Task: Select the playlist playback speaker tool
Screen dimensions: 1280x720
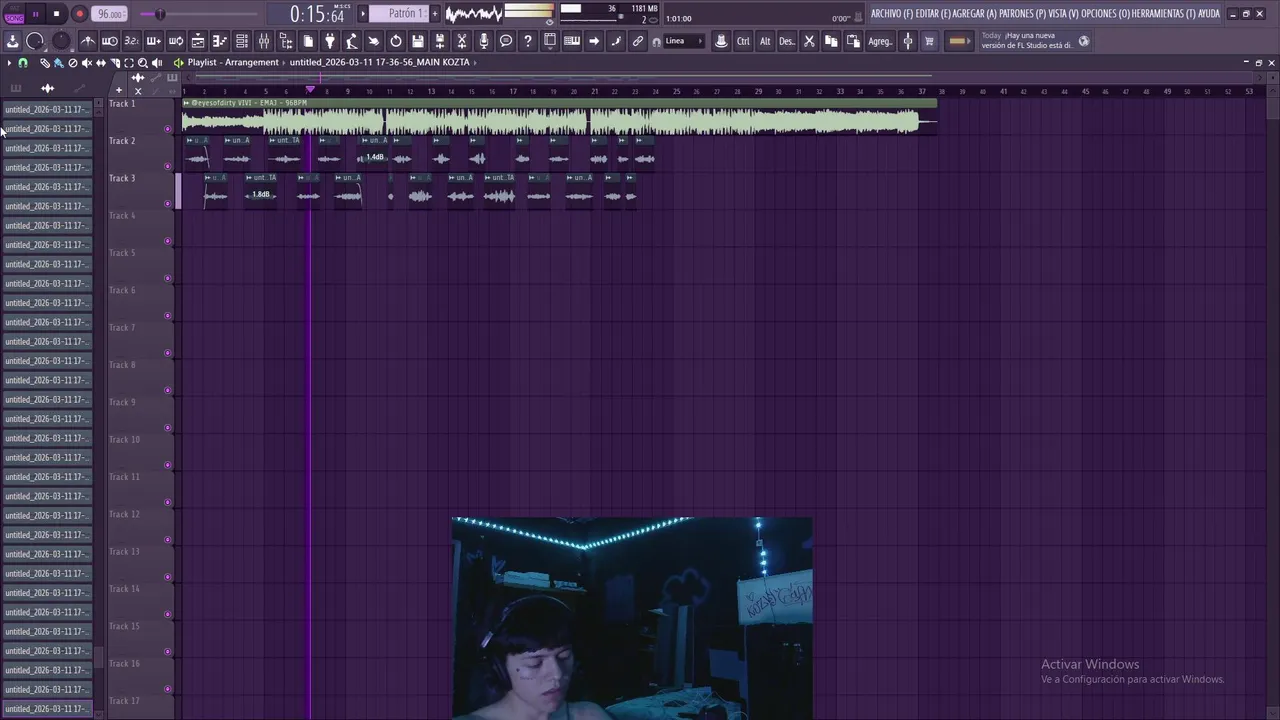Action: tap(156, 63)
